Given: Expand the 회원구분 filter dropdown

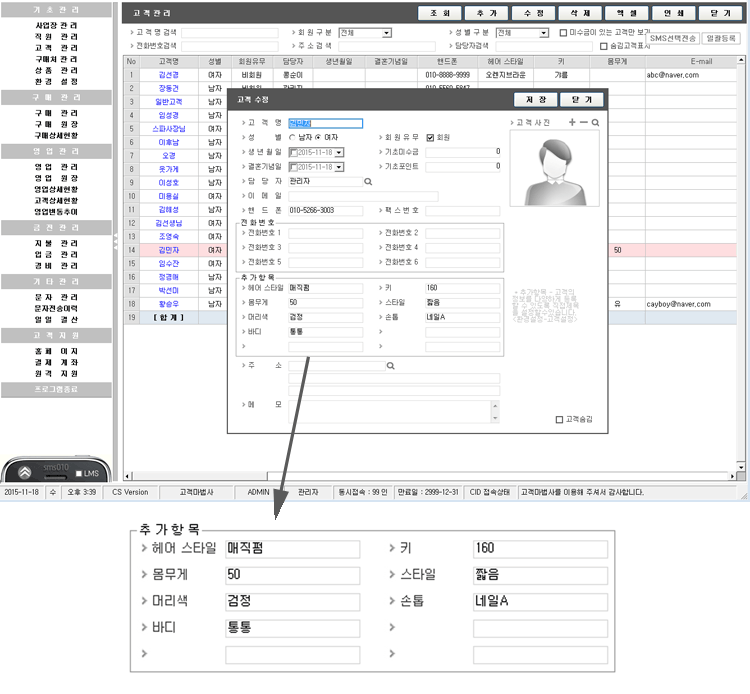Looking at the screenshot, I should coord(386,33).
